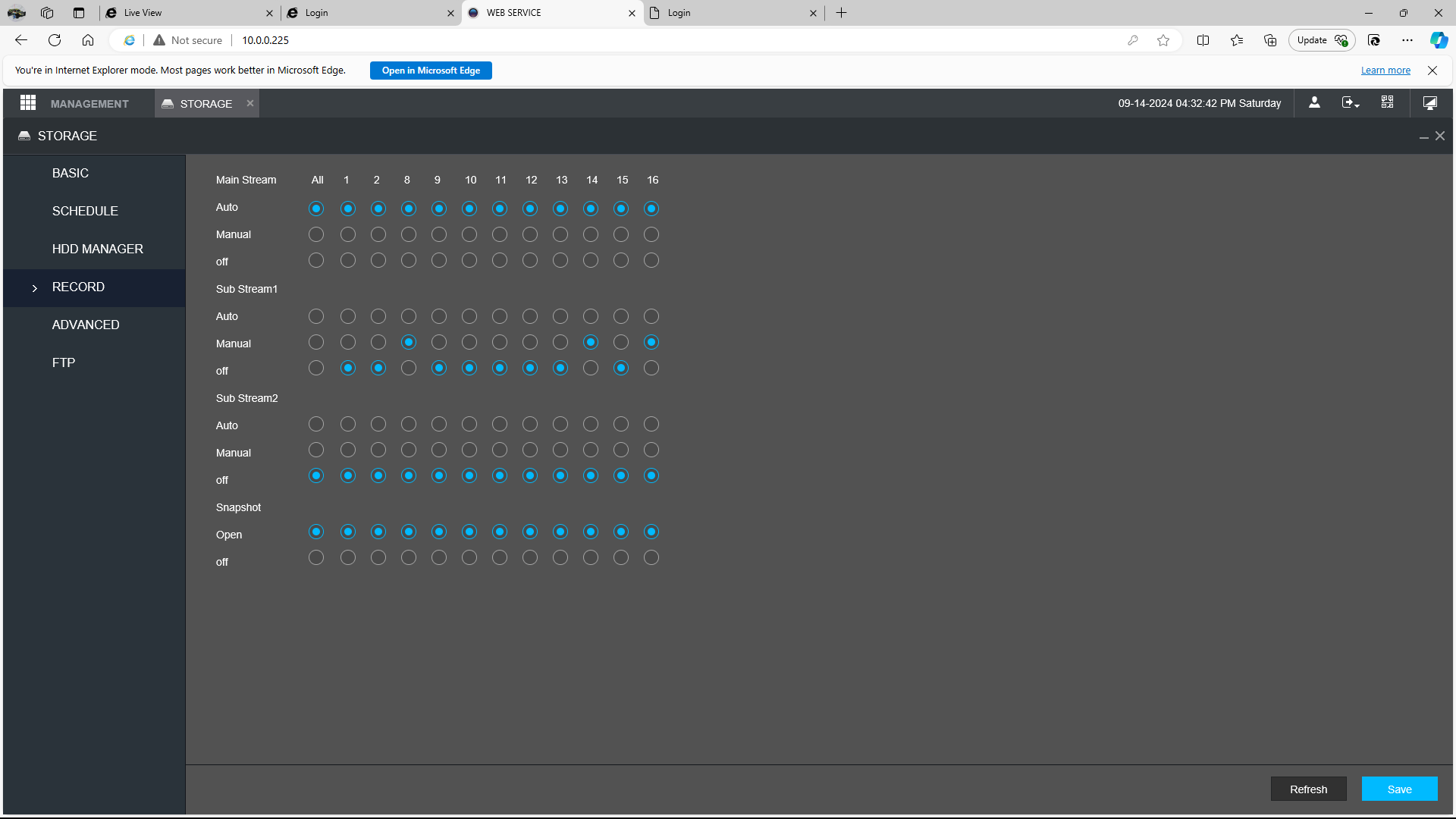Click the browser refresh icon
This screenshot has width=1456, height=819.
coord(55,40)
